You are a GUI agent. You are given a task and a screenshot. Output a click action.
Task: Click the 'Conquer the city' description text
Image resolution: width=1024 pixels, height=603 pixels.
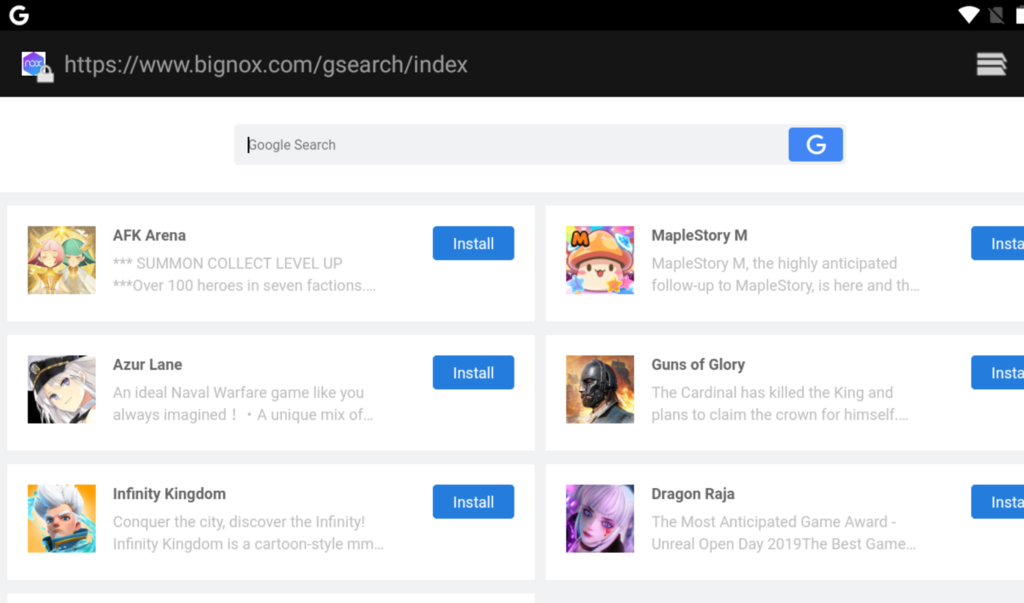[248, 533]
